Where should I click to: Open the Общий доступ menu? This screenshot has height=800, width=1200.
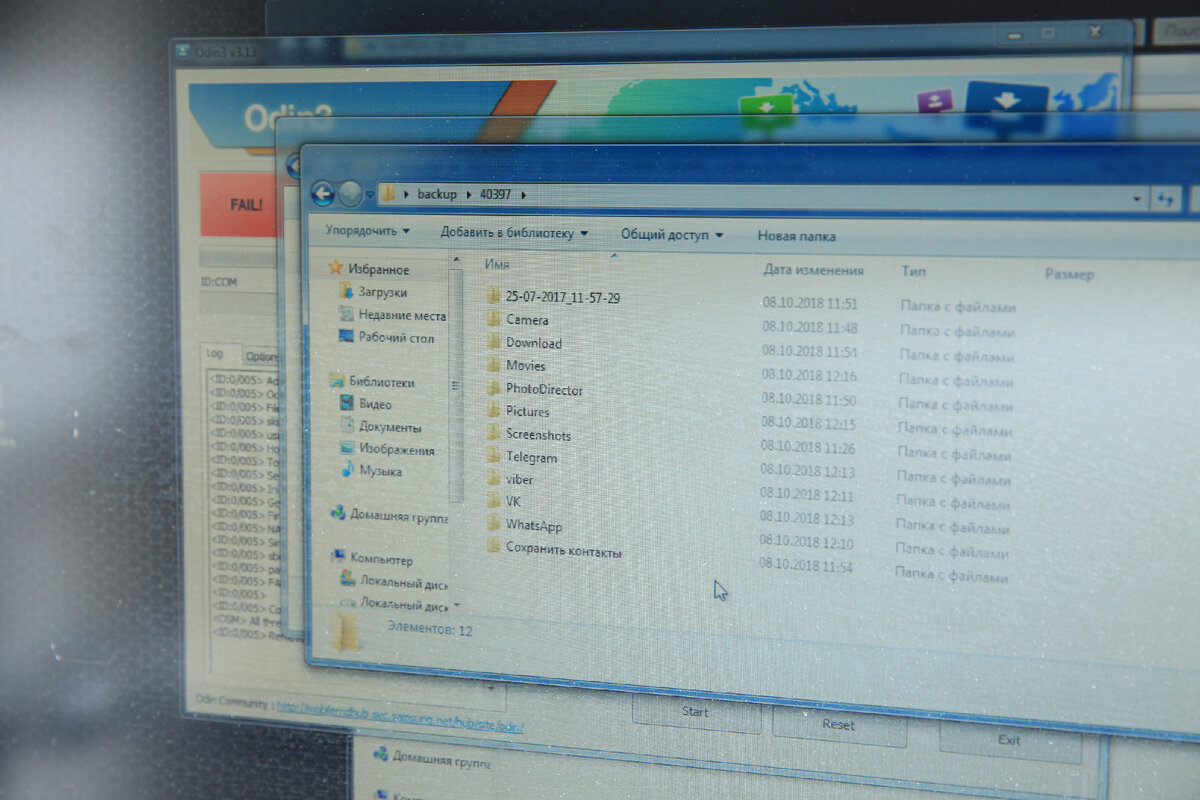(671, 235)
